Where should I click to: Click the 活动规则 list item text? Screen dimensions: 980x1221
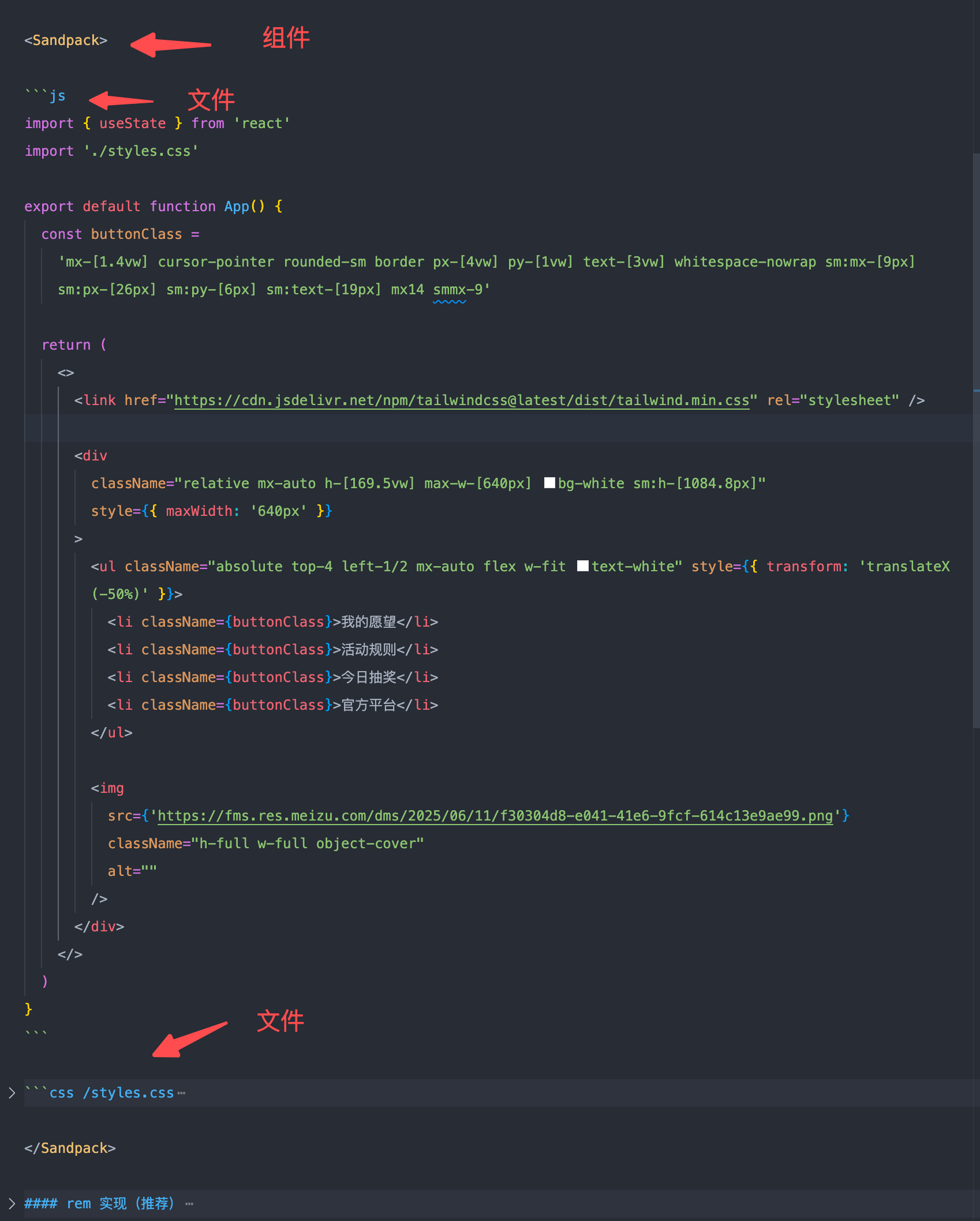[x=369, y=650]
